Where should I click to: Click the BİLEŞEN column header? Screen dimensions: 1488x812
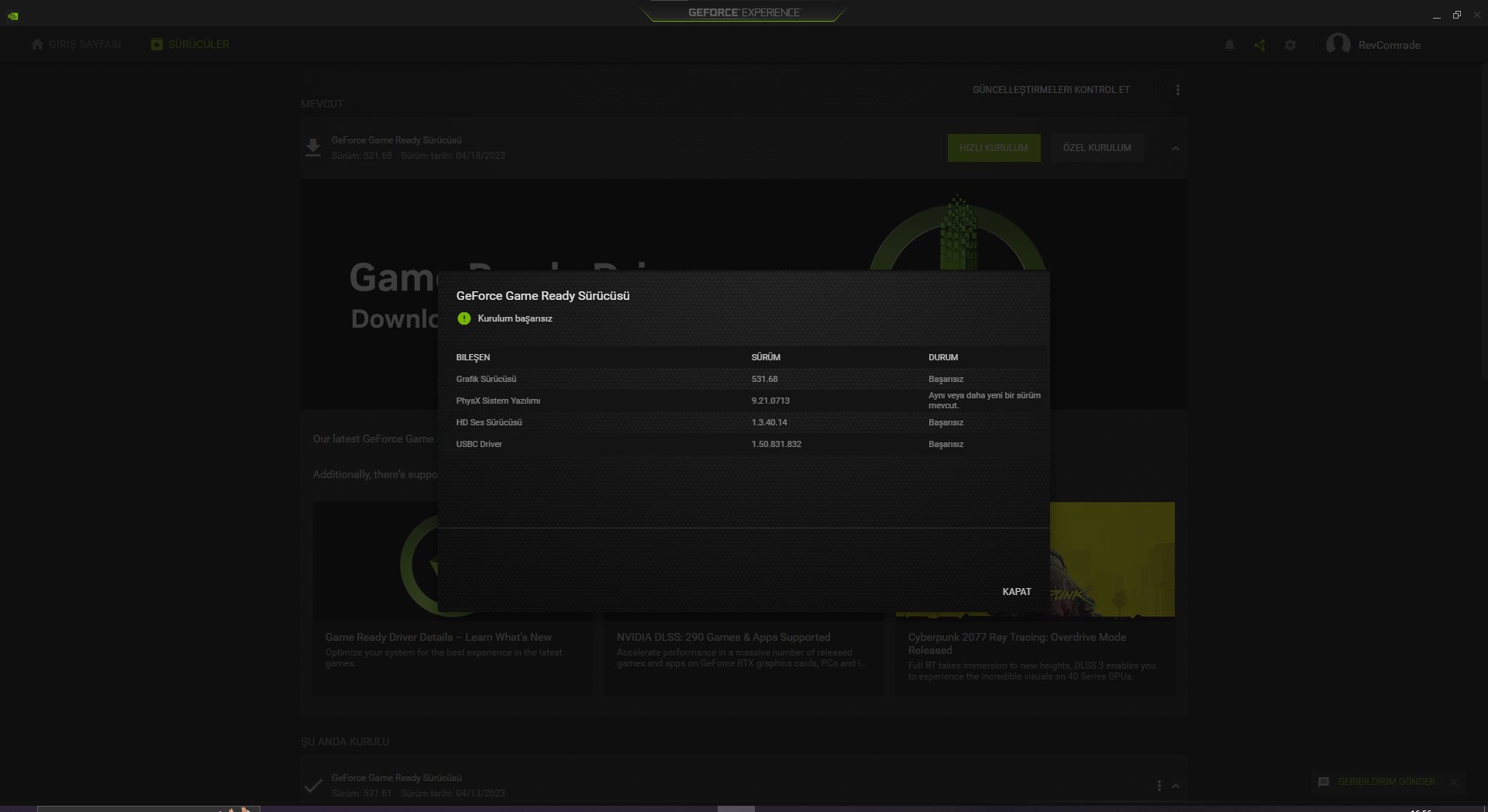[x=473, y=357]
